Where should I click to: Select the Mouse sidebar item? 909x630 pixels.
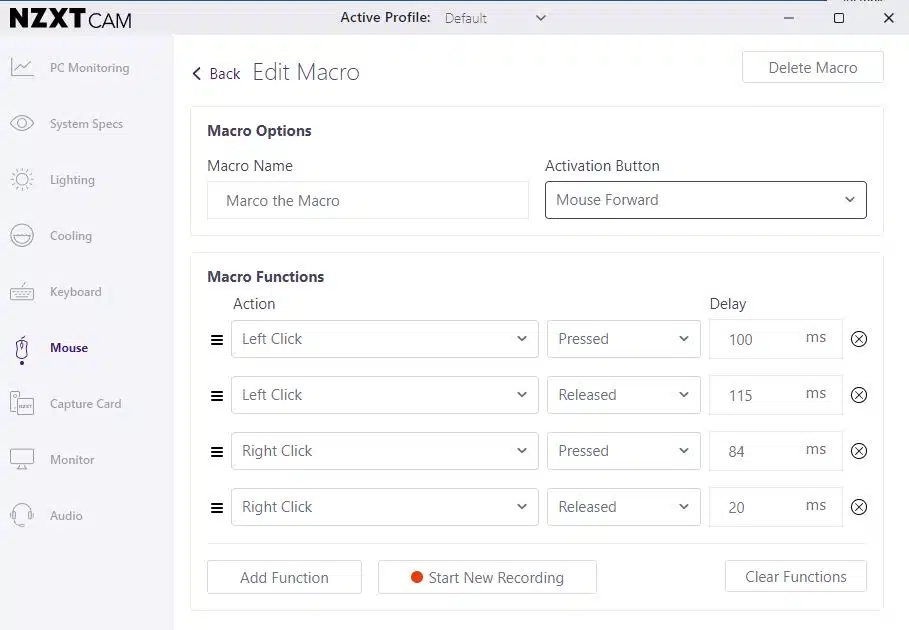tap(69, 348)
